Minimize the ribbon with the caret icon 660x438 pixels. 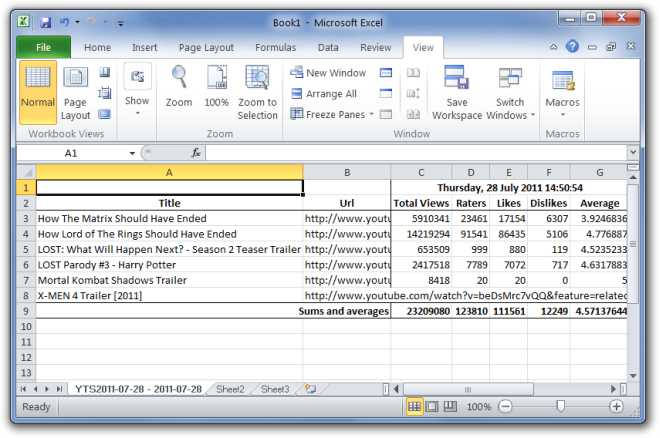[x=554, y=47]
